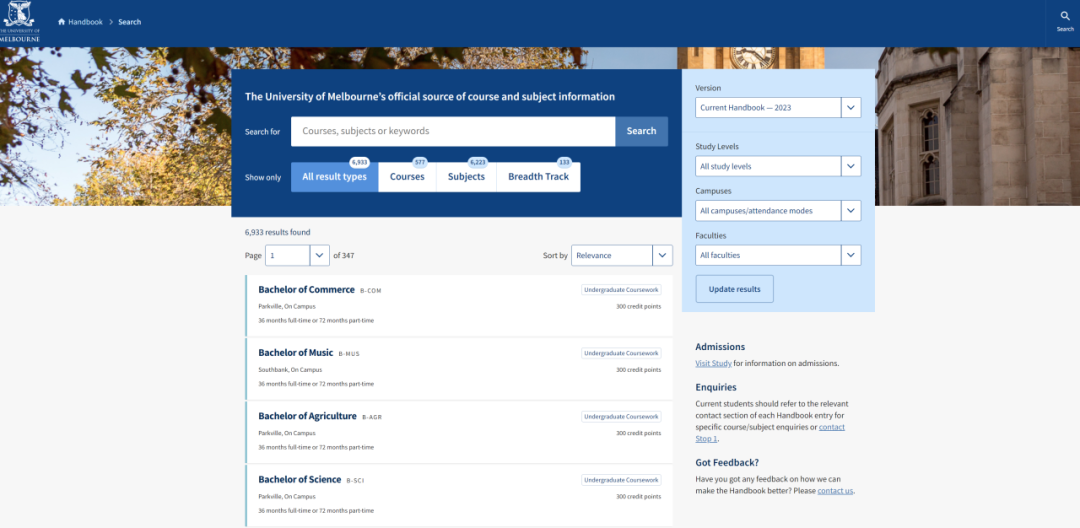Open the Bachelor of Agriculture result

307,416
